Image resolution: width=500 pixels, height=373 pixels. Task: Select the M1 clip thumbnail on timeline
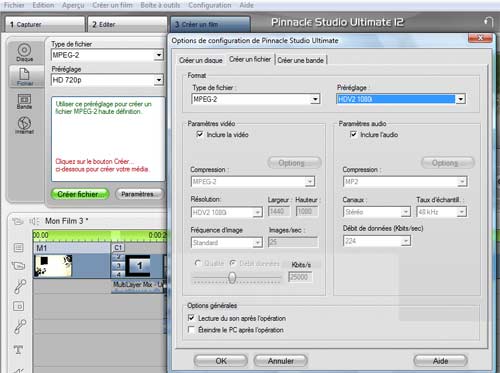pos(53,266)
